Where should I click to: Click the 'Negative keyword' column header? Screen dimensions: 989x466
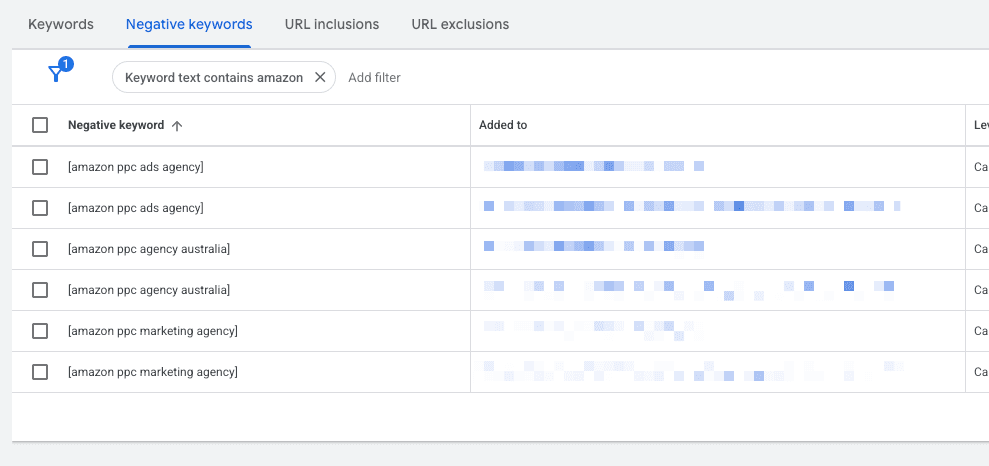116,125
